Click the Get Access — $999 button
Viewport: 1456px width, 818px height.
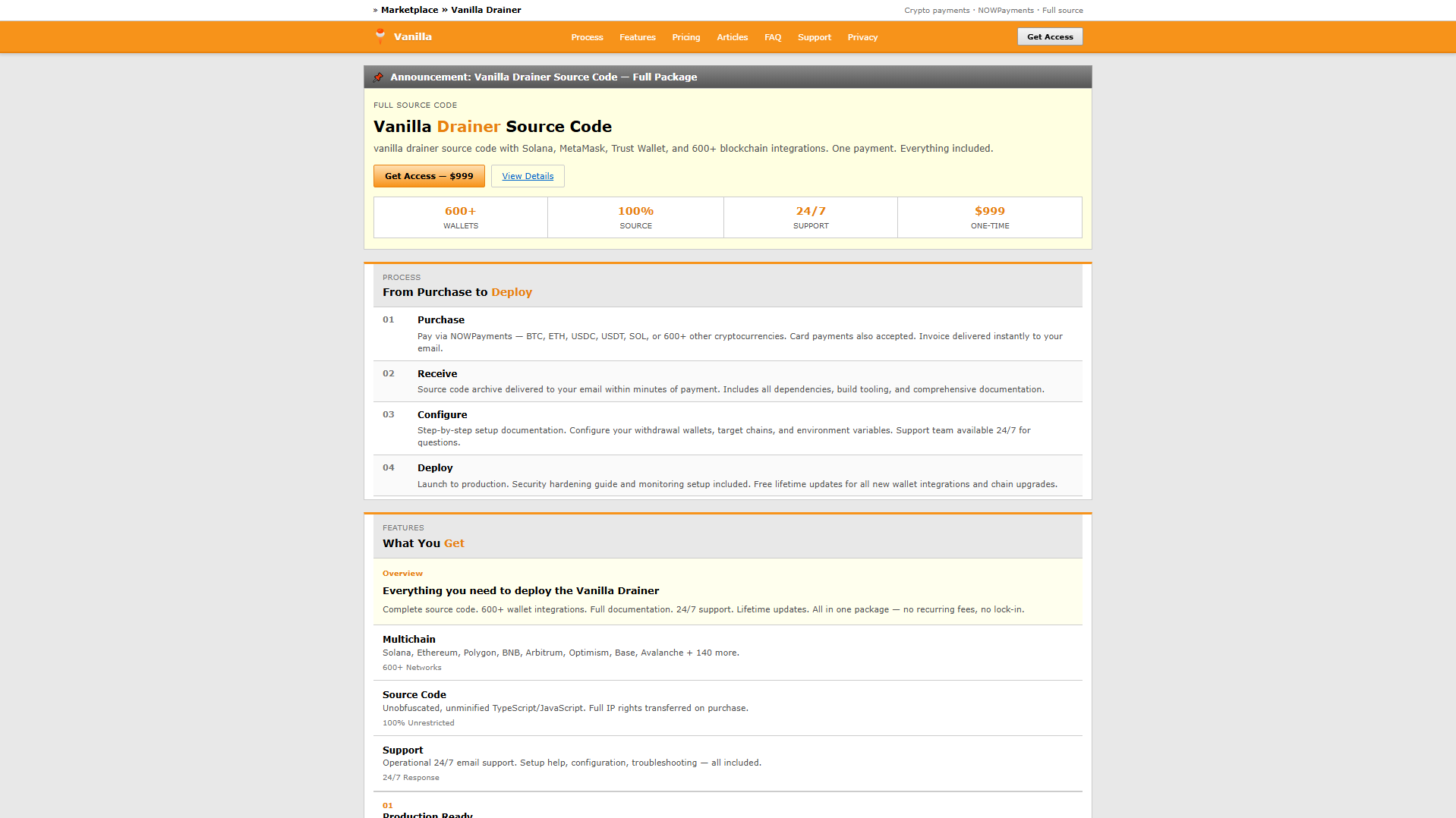click(x=429, y=176)
